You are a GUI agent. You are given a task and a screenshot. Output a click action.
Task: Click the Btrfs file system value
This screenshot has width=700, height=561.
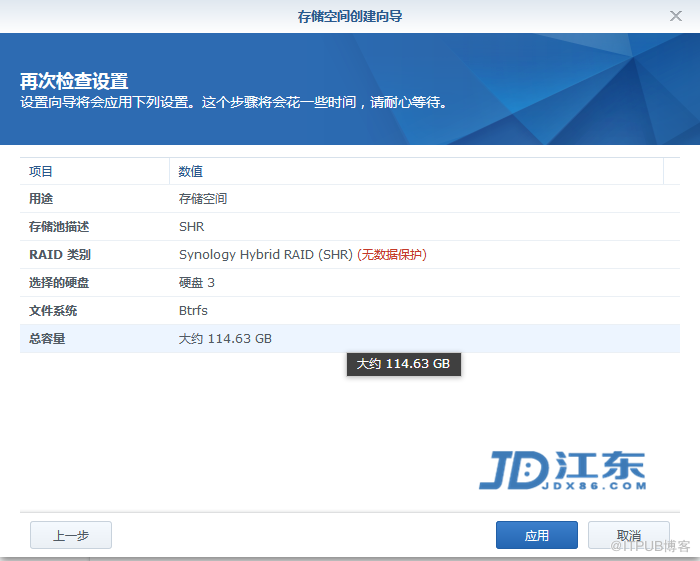pyautogui.click(x=193, y=311)
